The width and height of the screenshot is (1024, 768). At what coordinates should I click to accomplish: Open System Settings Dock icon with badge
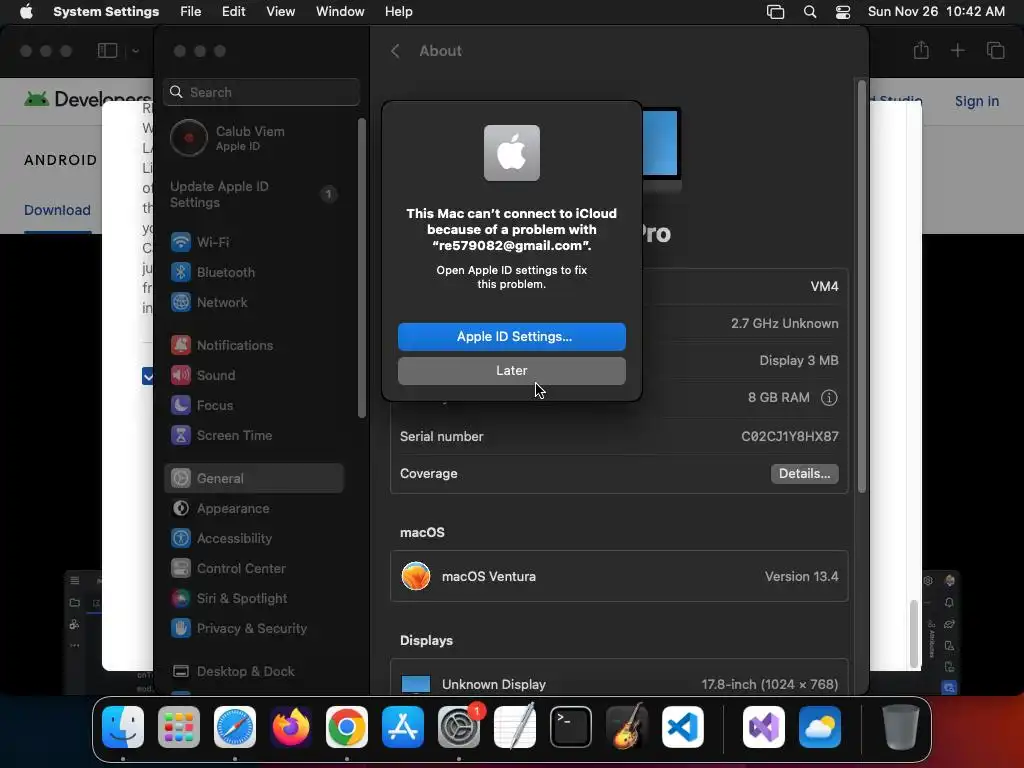pyautogui.click(x=459, y=727)
